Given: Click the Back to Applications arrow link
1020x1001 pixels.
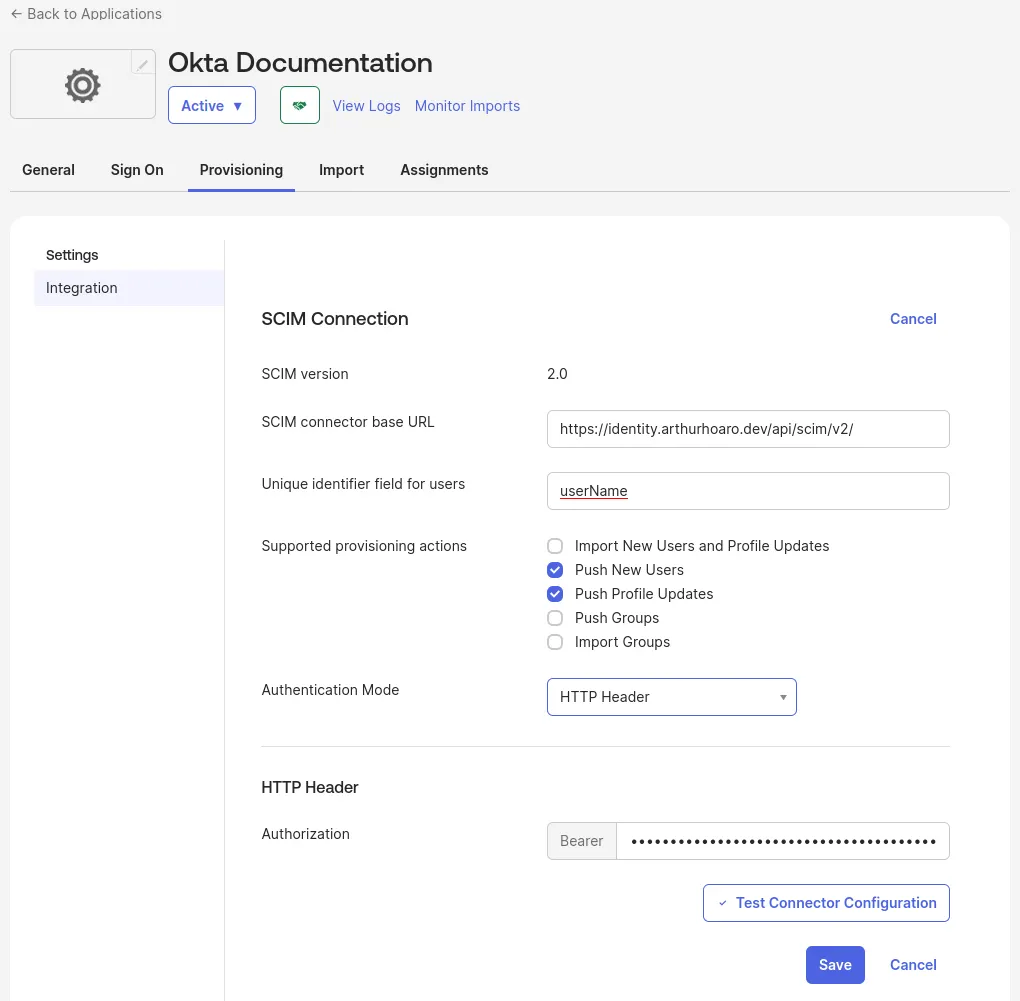Looking at the screenshot, I should (86, 14).
